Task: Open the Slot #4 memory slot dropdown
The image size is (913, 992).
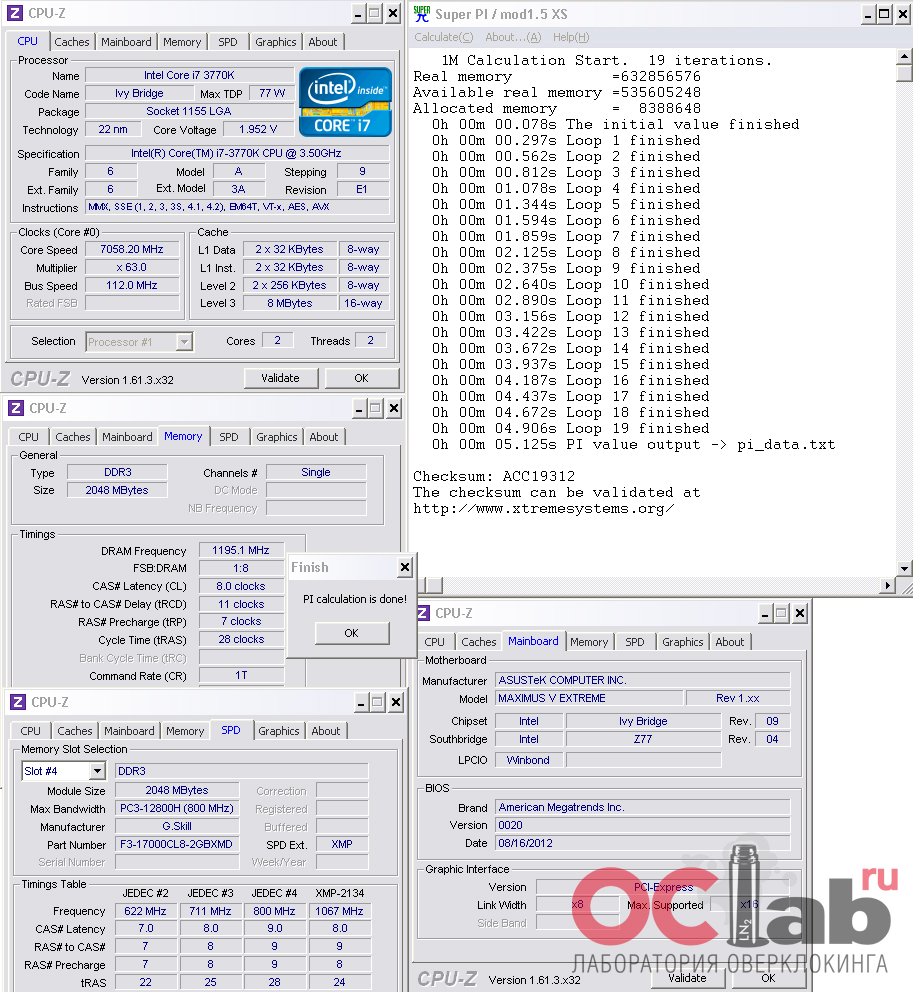Action: (x=97, y=771)
